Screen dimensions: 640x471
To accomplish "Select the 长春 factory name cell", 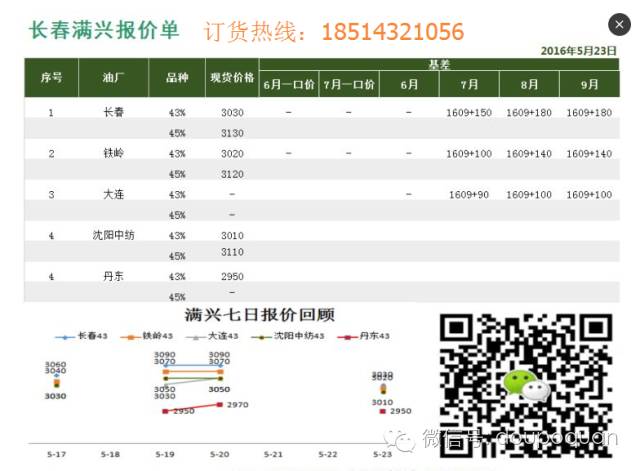I will [113, 112].
